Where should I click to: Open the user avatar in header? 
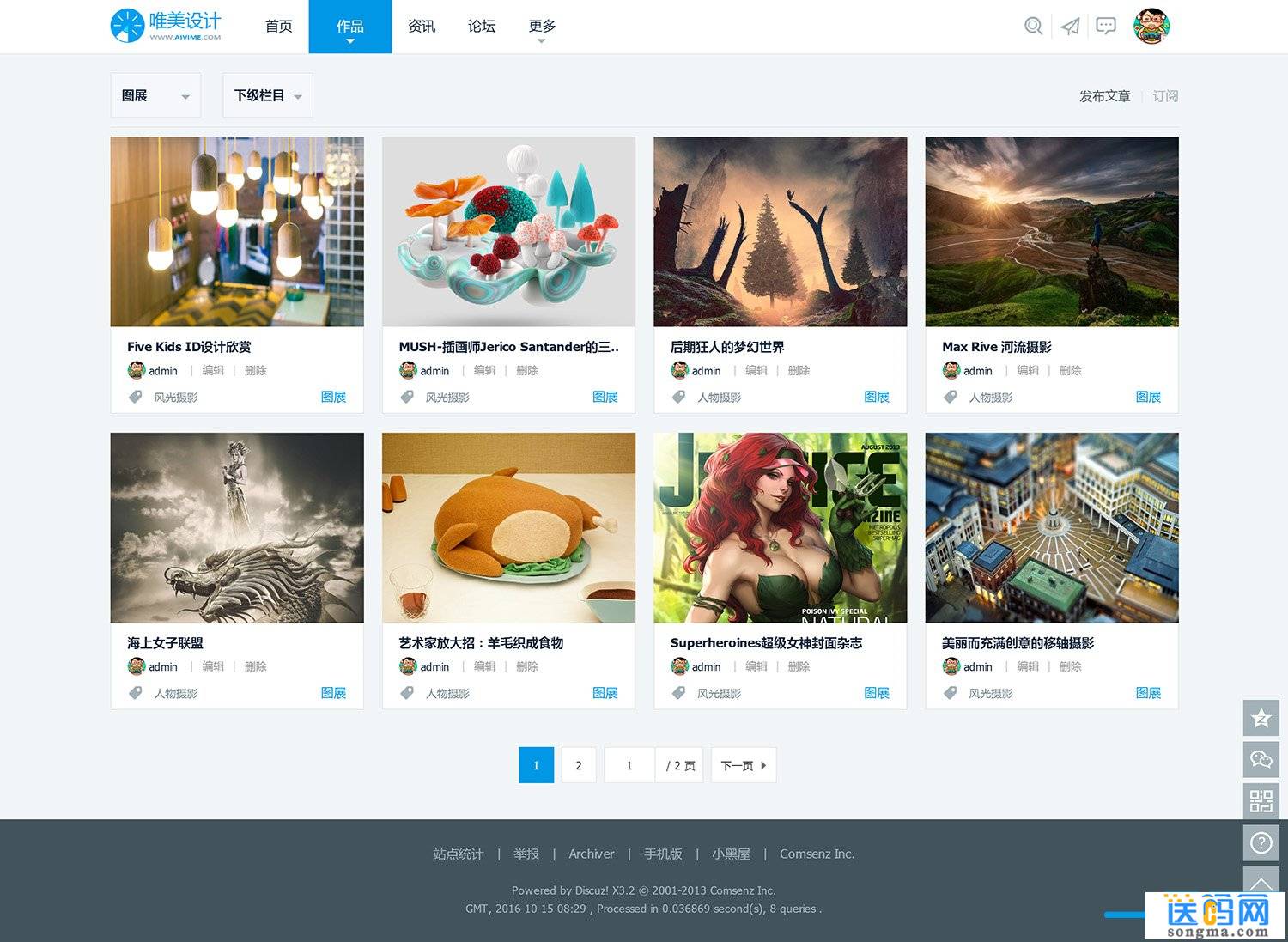click(1151, 26)
